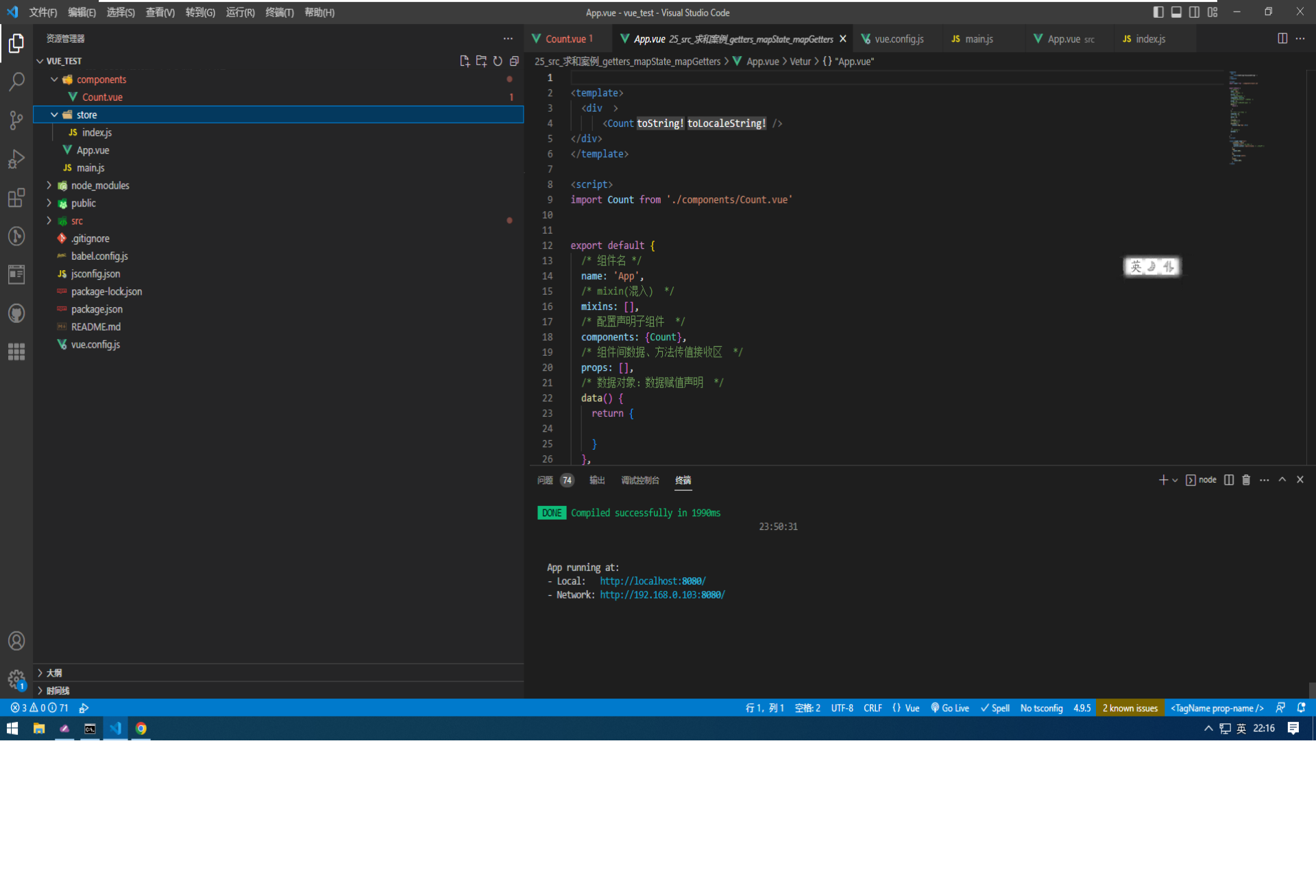The height and width of the screenshot is (896, 1316).
Task: Toggle secondary side bar layout icon
Action: [x=1194, y=12]
